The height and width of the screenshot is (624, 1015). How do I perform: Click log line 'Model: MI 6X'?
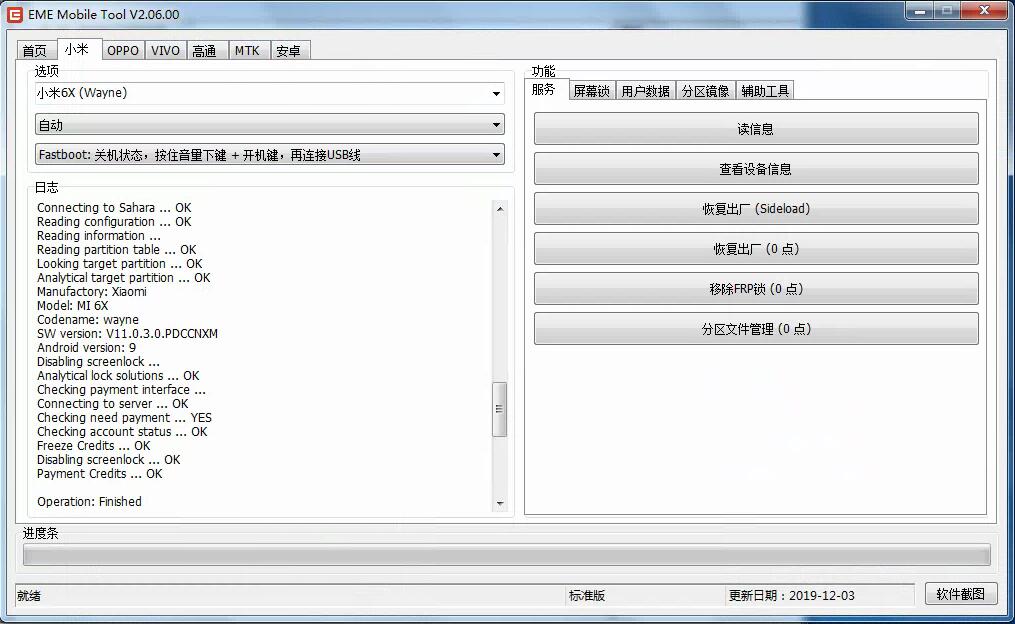coord(72,306)
